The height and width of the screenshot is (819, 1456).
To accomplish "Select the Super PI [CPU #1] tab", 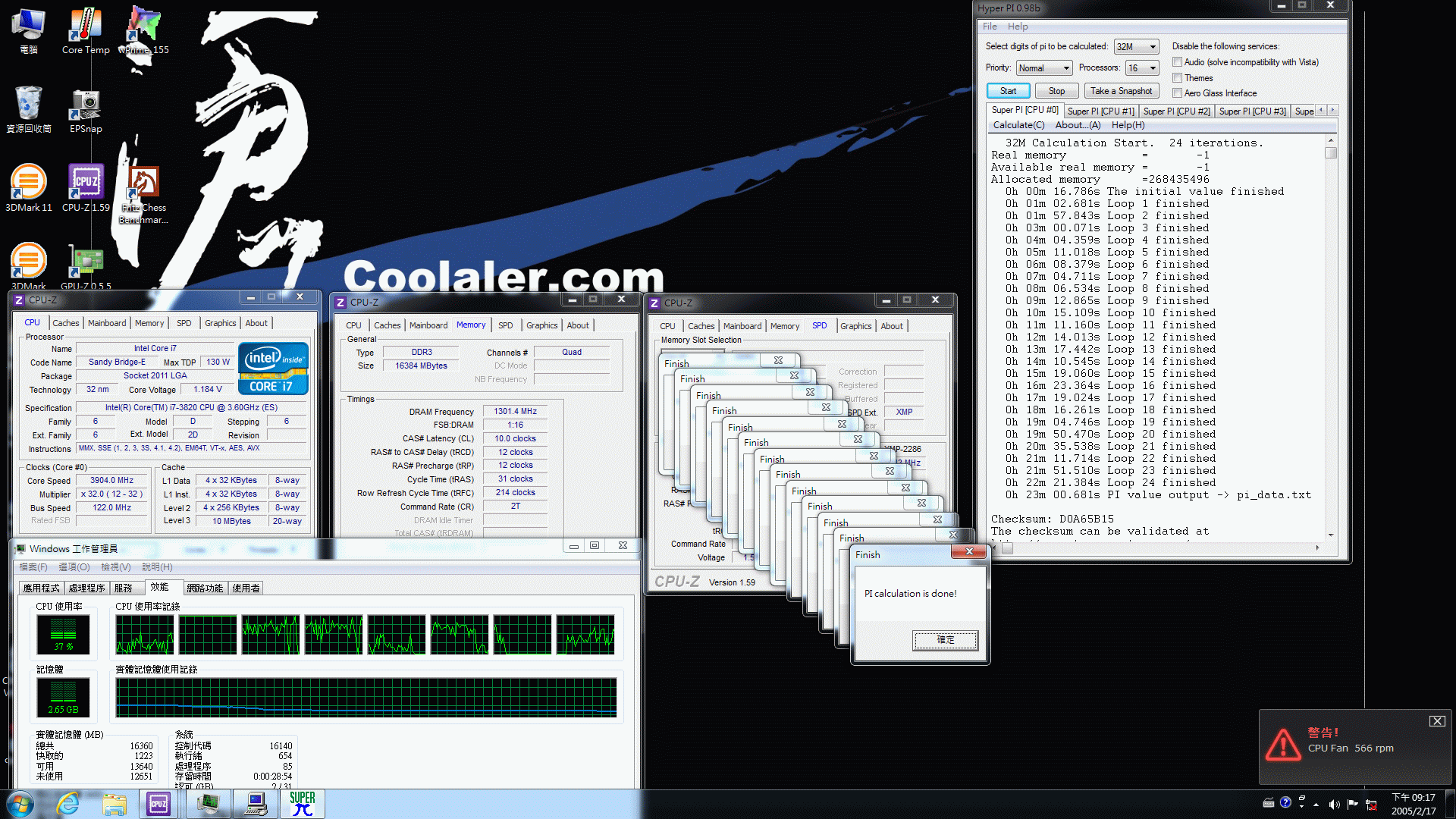I will (1100, 111).
